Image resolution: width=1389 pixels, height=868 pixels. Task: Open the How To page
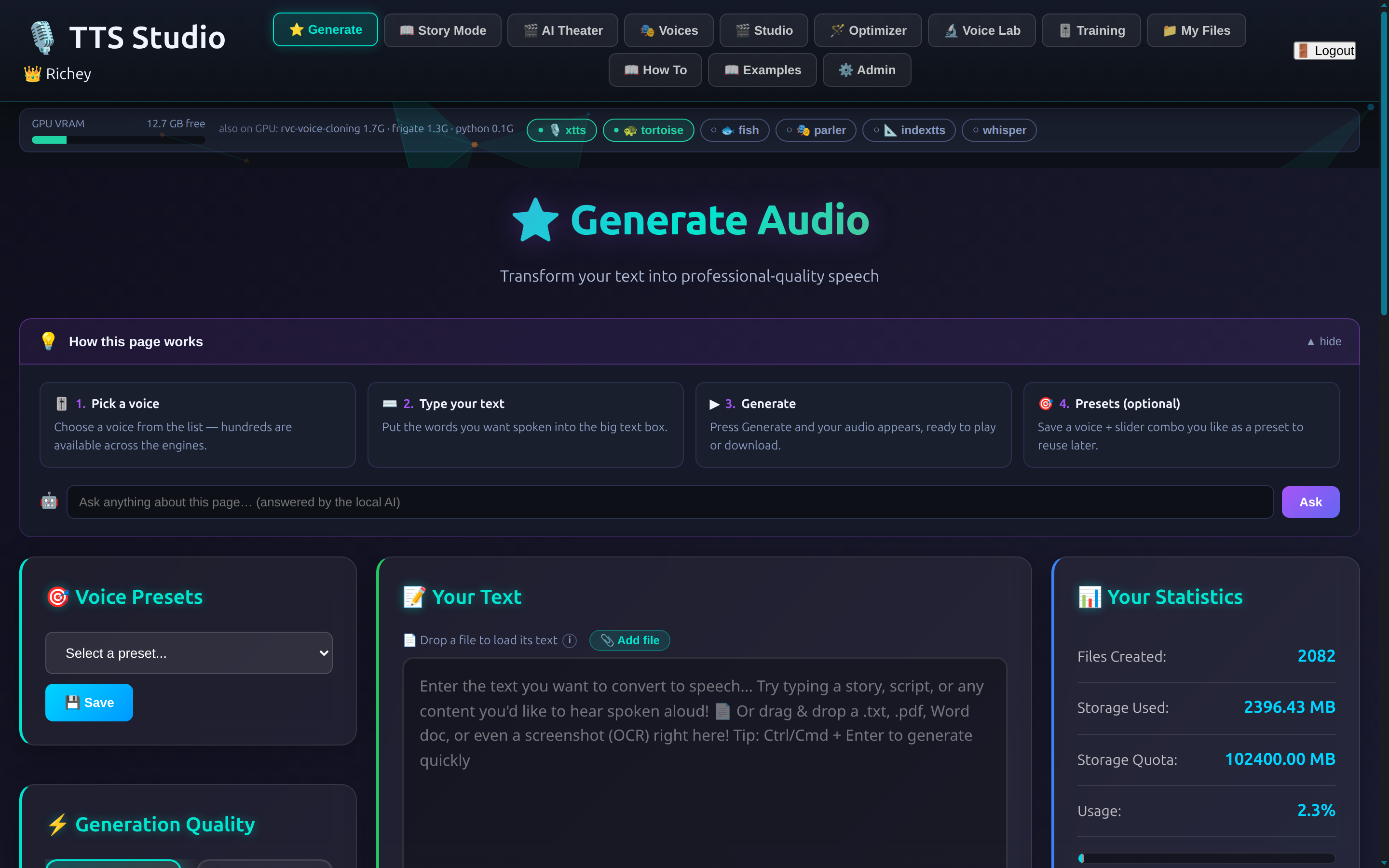tap(655, 70)
